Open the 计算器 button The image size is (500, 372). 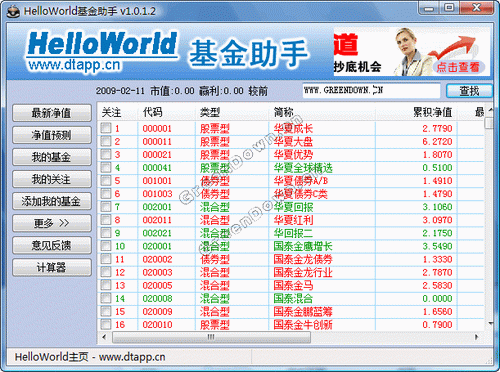[x=52, y=267]
